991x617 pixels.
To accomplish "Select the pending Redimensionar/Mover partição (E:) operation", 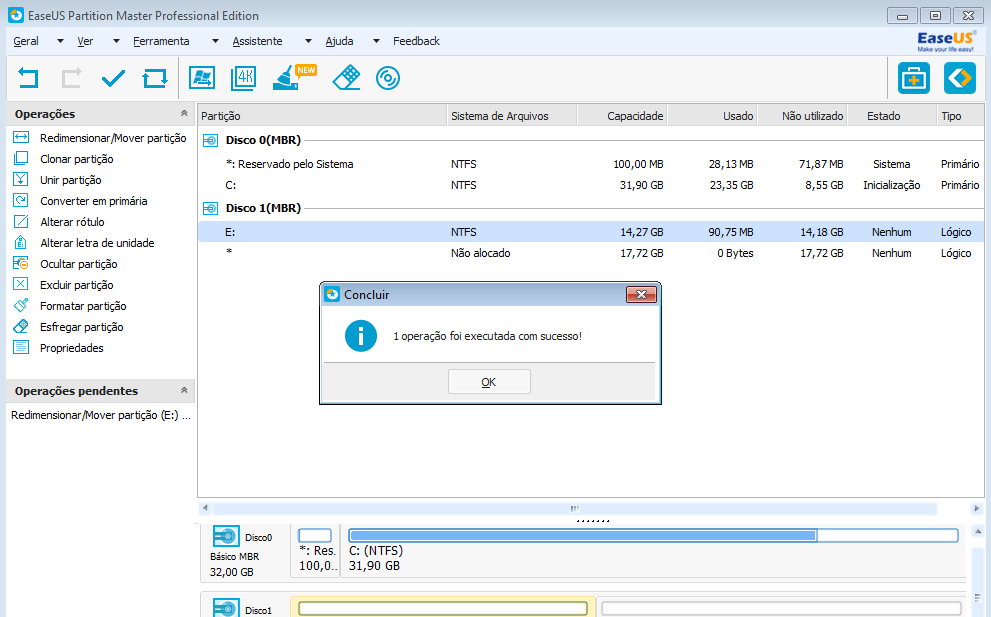I will [101, 415].
